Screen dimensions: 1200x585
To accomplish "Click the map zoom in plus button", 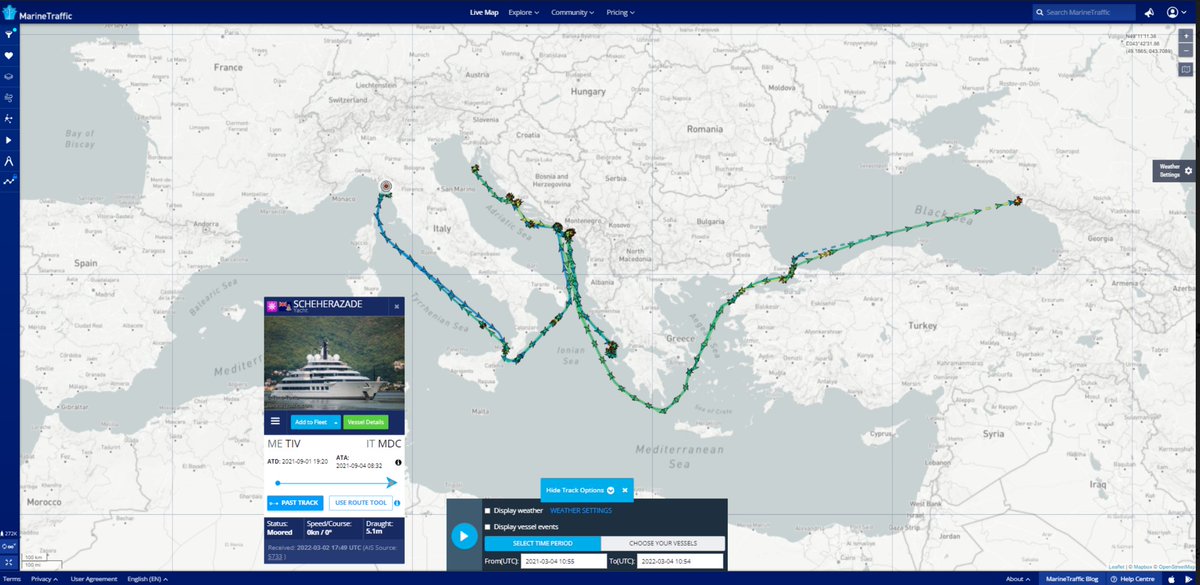I will (1186, 36).
